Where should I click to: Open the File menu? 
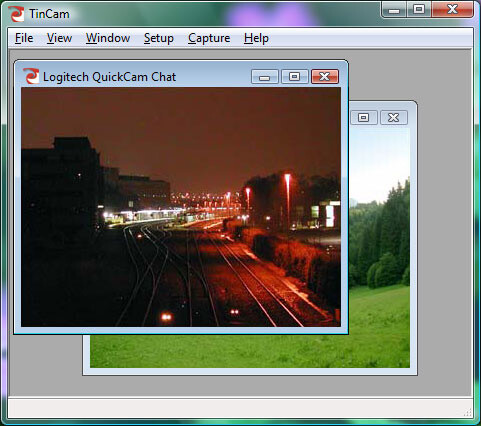click(24, 38)
